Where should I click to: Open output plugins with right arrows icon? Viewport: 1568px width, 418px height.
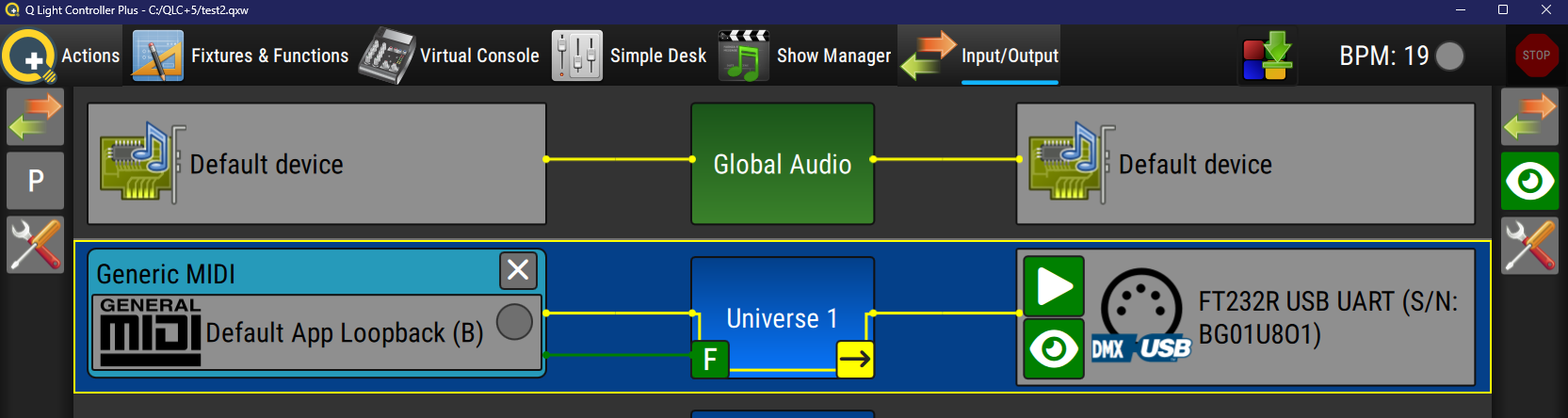click(x=1529, y=117)
